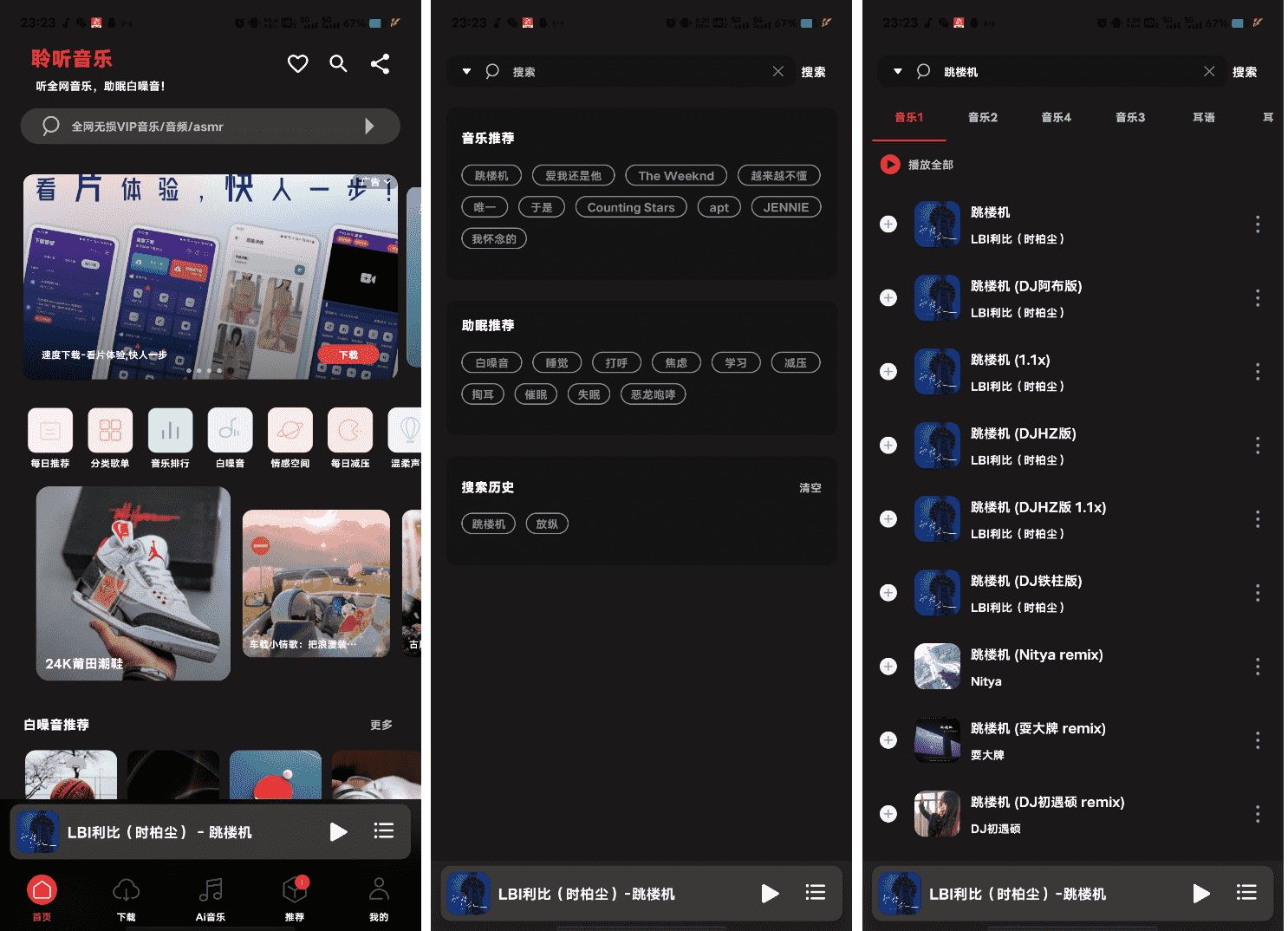This screenshot has width=1288, height=931.
Task: Tap the 情感空间 planet icon
Action: [x=289, y=430]
